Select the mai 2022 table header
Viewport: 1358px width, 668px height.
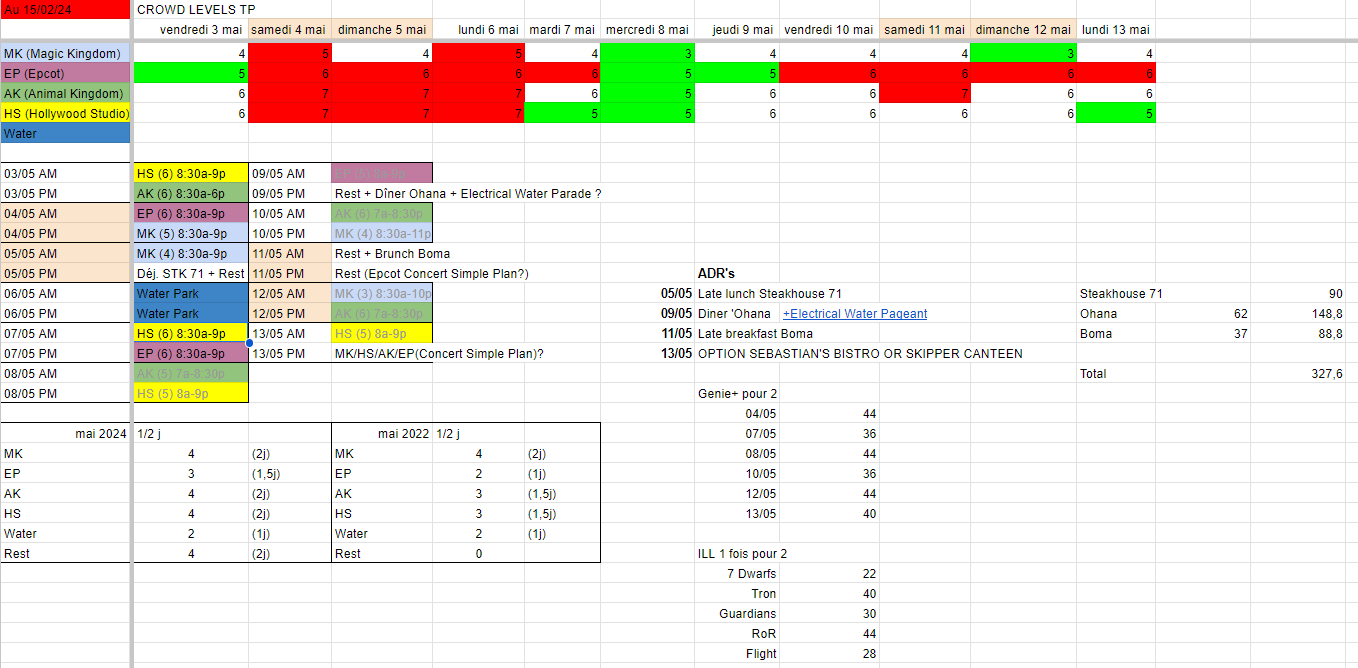[x=403, y=434]
